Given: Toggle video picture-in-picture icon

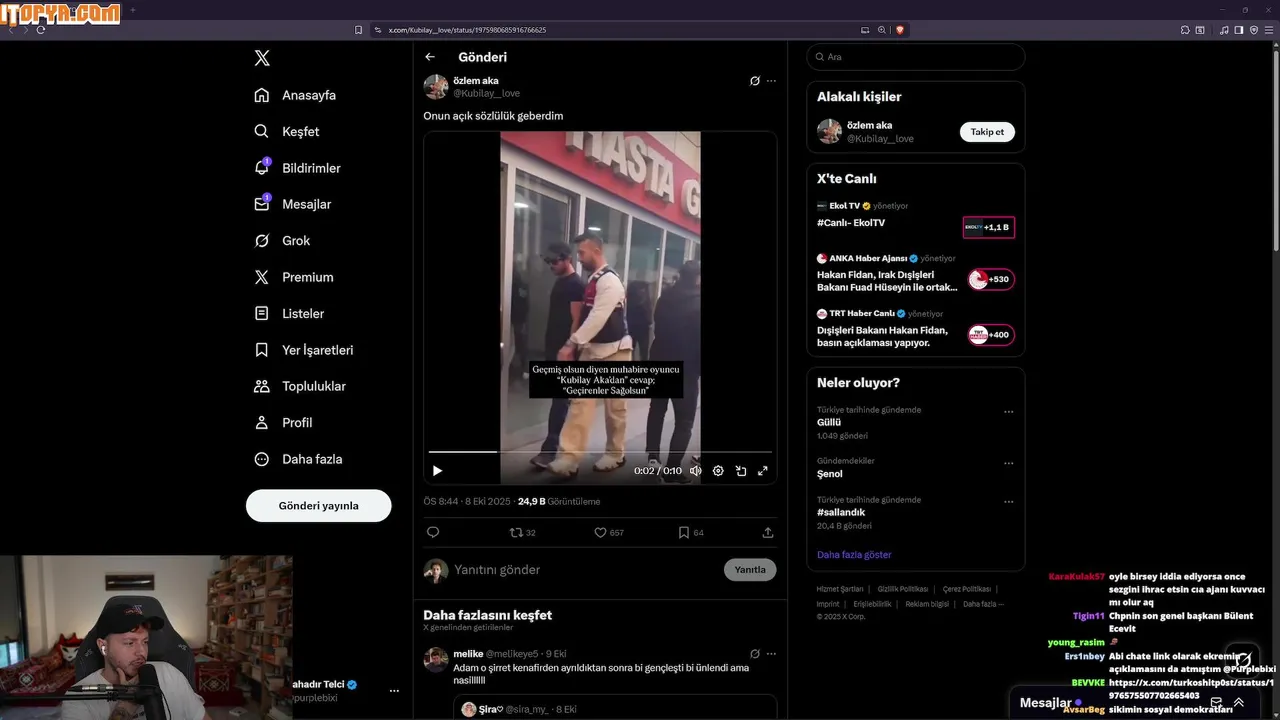Looking at the screenshot, I should click(x=741, y=471).
